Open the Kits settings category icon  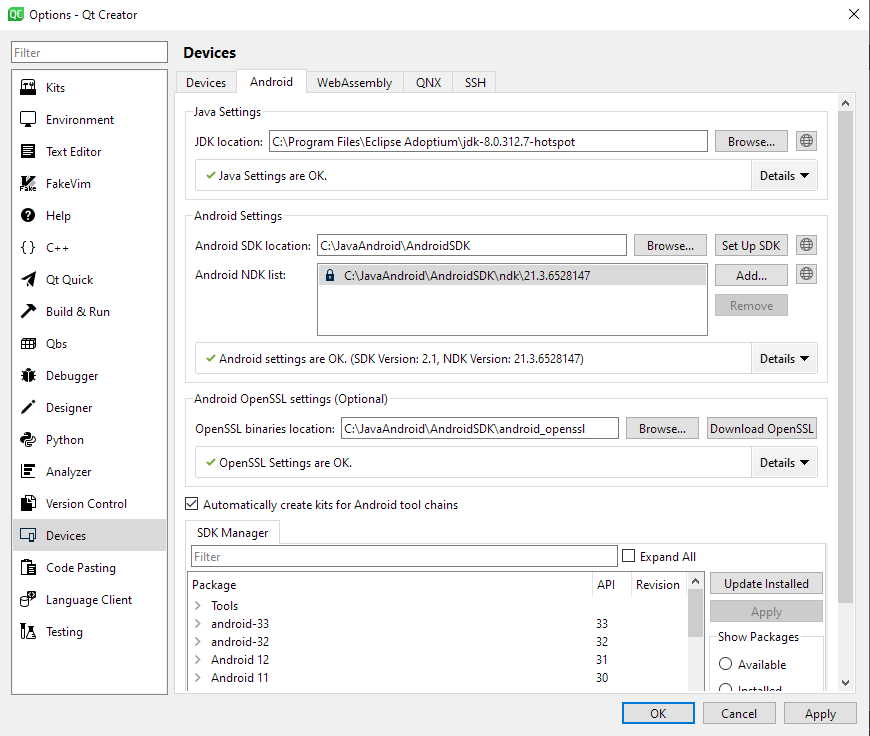[x=28, y=88]
